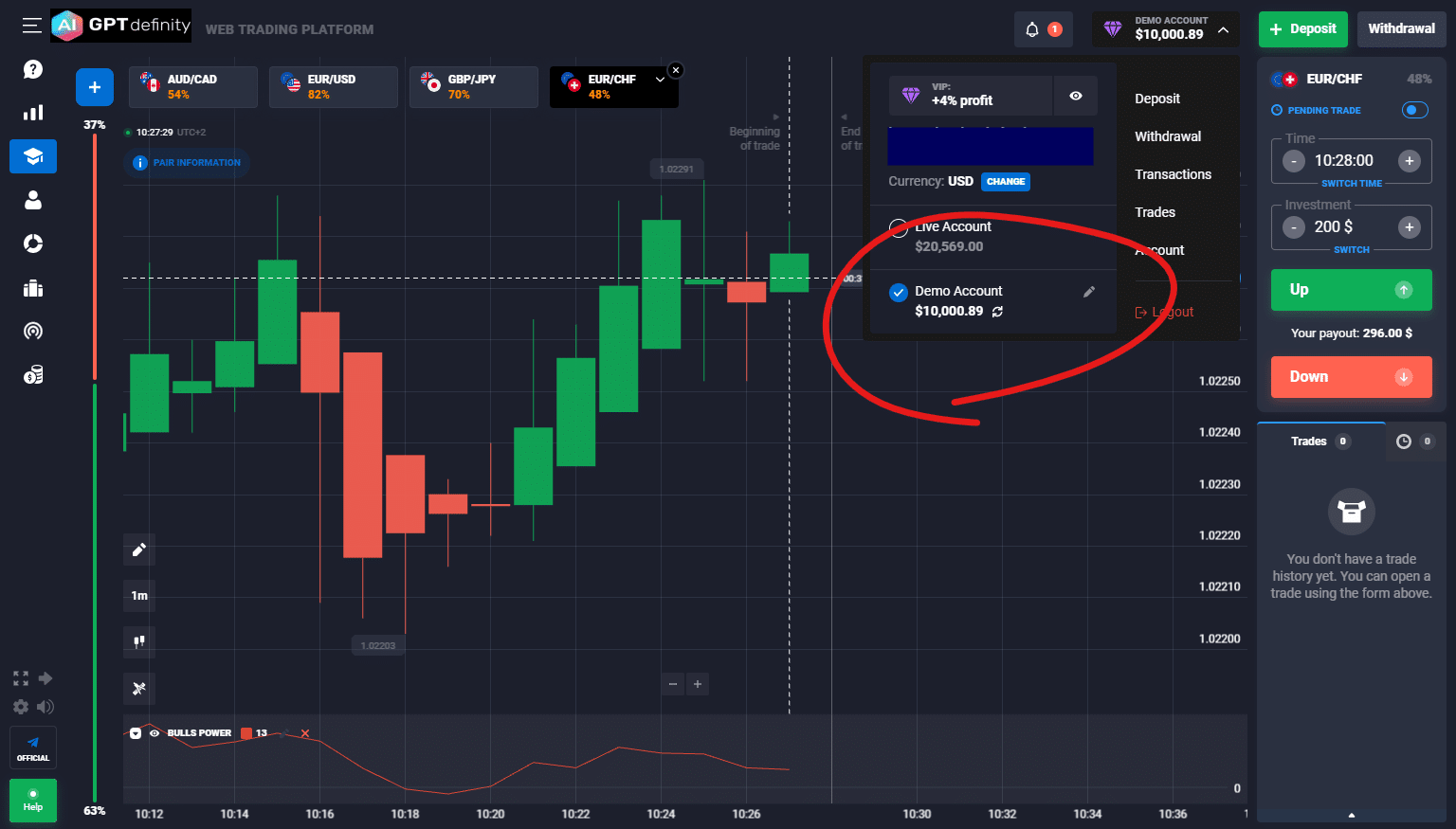Switch to AUD/CAD asset tab
The height and width of the screenshot is (829, 1456).
tap(192, 87)
